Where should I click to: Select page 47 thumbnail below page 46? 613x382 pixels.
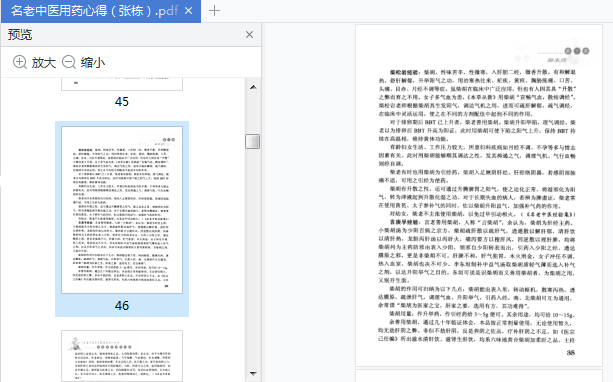tap(122, 356)
